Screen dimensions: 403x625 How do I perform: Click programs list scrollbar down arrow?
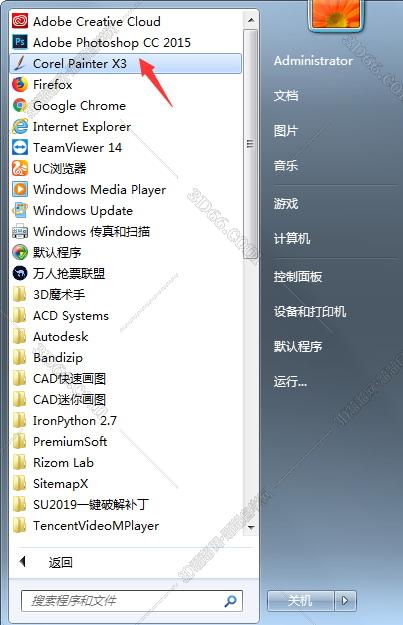[251, 527]
